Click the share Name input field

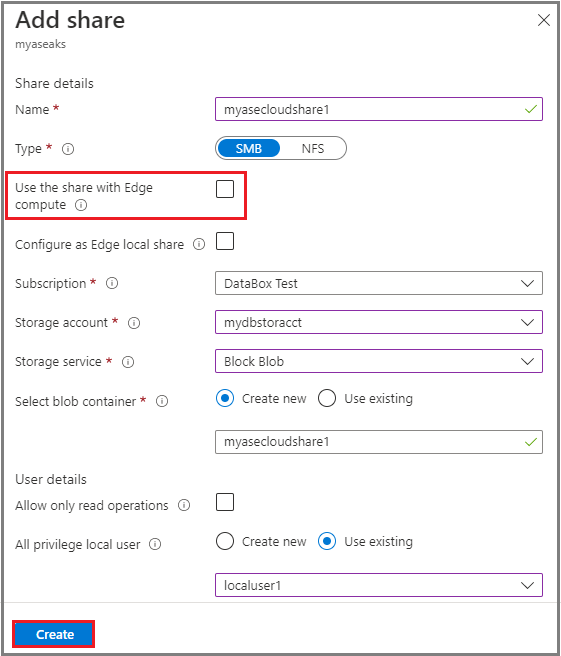tap(379, 109)
